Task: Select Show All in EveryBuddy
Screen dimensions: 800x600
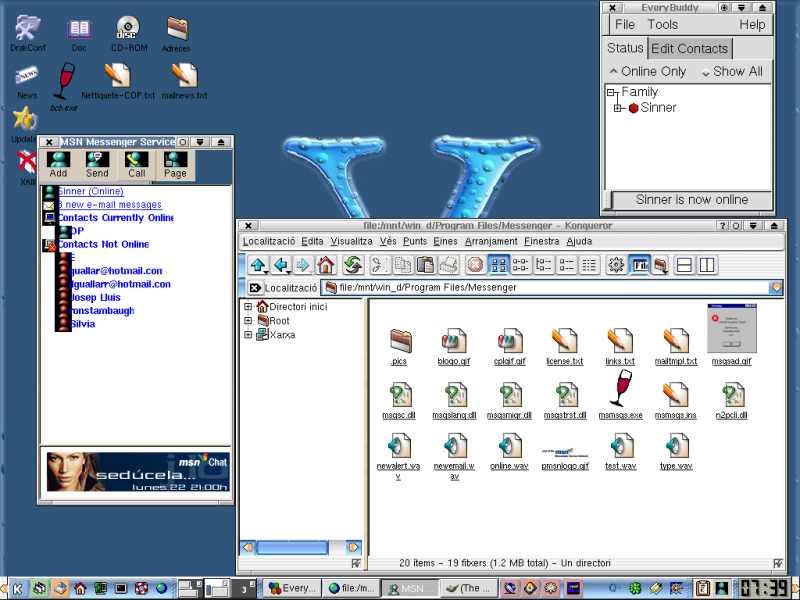Action: [x=733, y=71]
